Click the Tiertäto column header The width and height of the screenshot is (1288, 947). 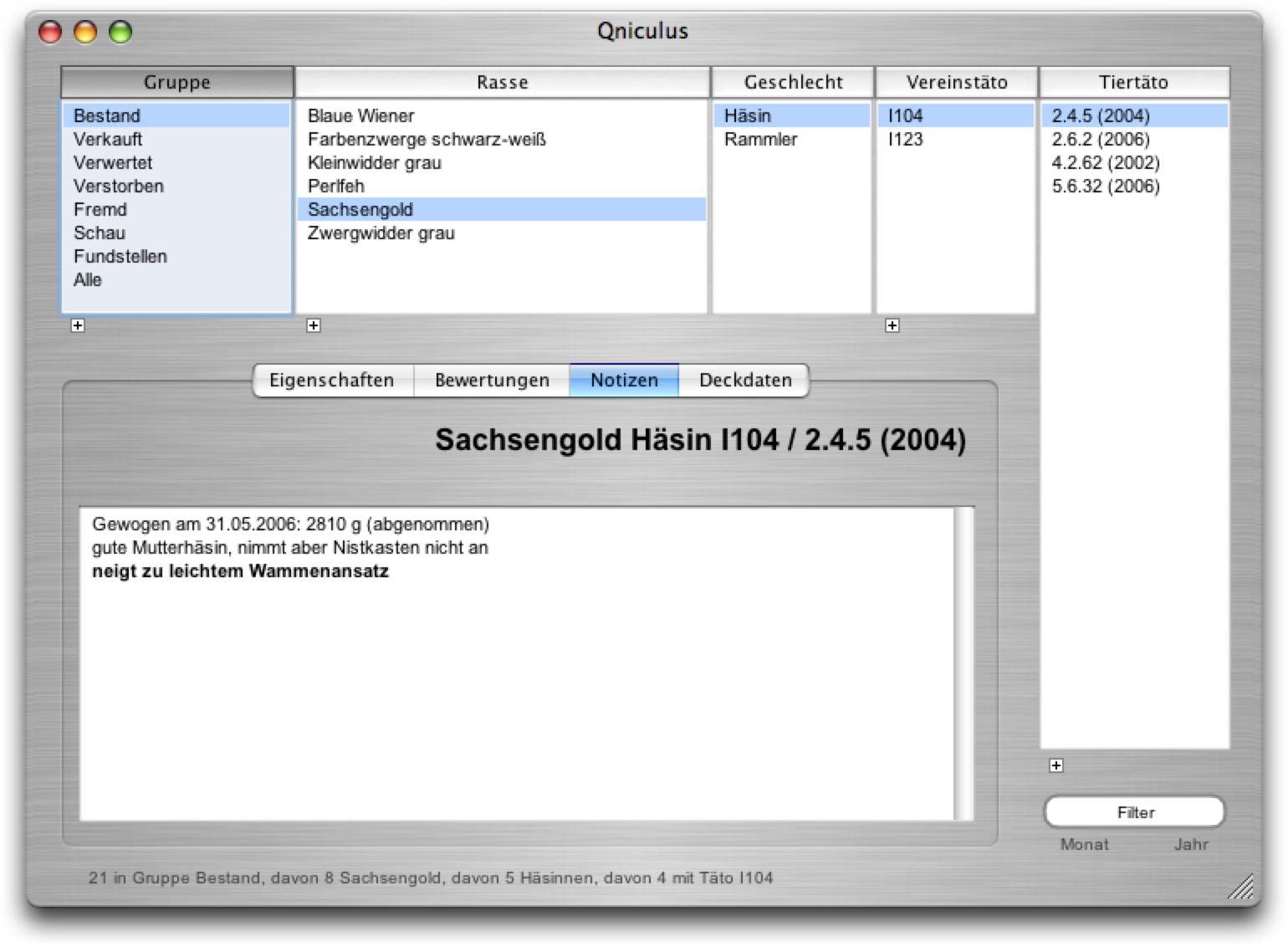pyautogui.click(x=1134, y=82)
